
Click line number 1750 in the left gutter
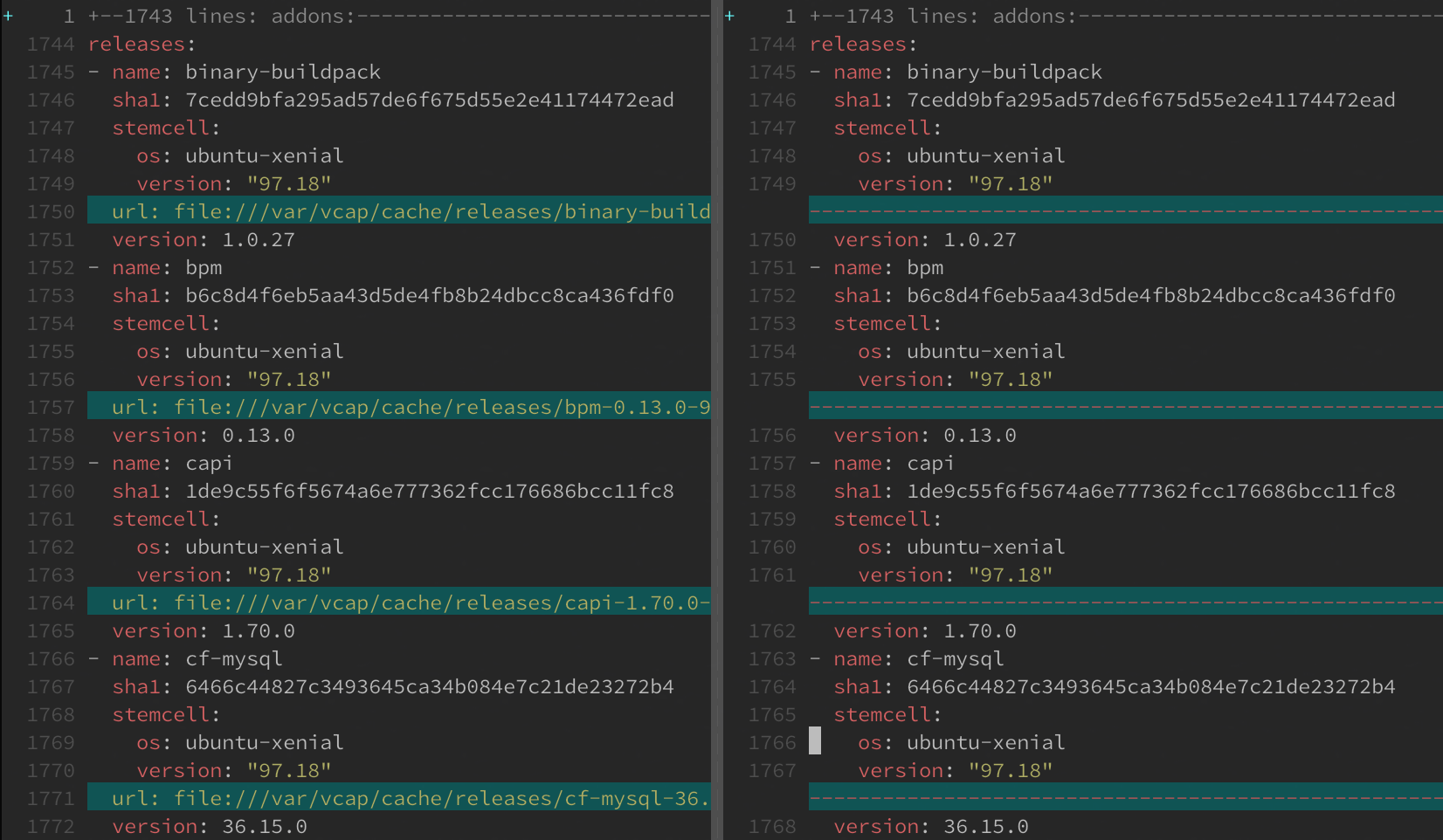51,210
